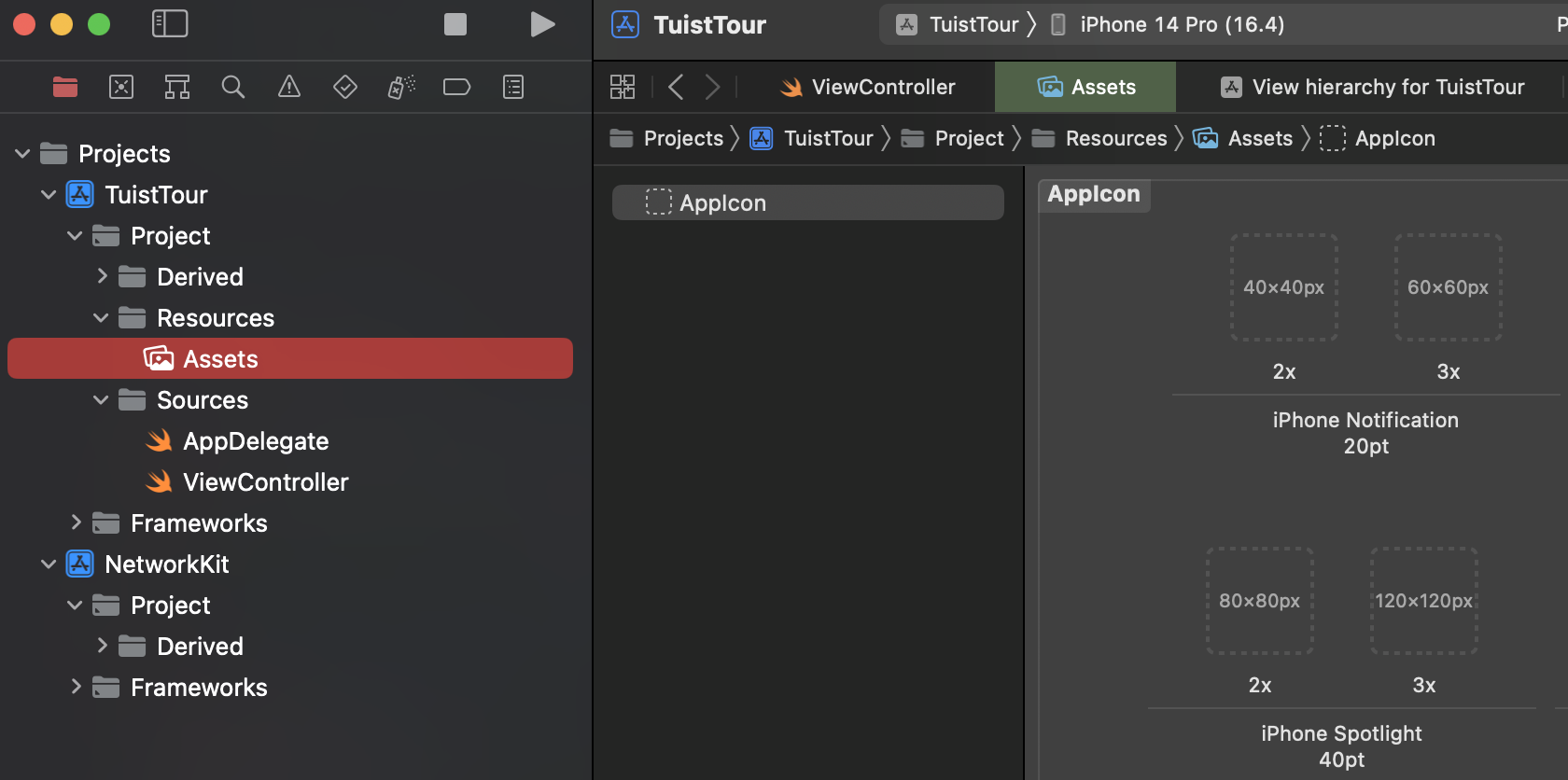Select AppIcon in the asset list
Screen dimensions: 1568x780
click(808, 202)
